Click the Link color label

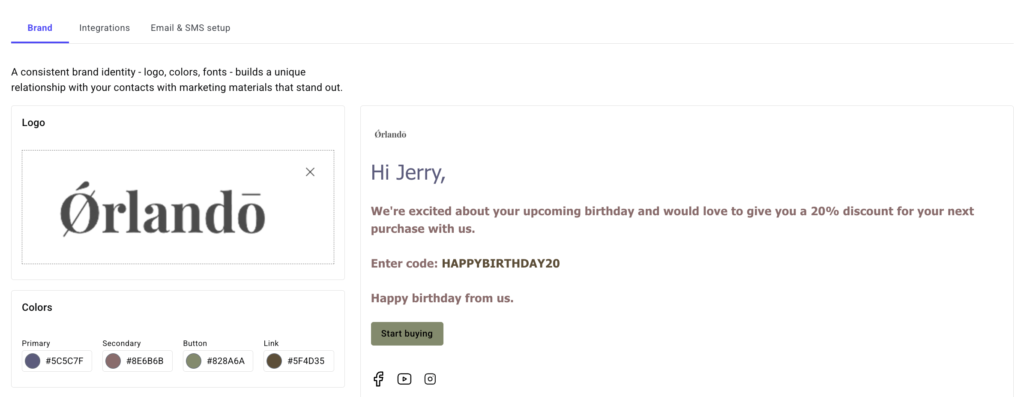271,343
